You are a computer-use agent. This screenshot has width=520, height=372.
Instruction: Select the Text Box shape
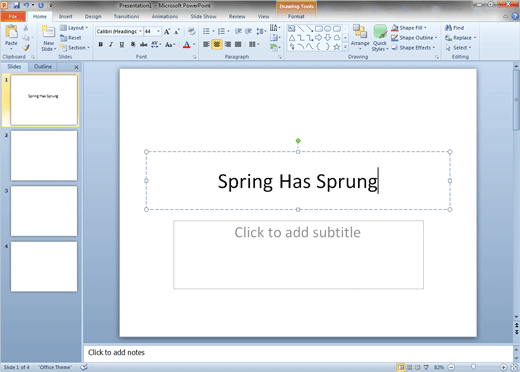(292, 29)
